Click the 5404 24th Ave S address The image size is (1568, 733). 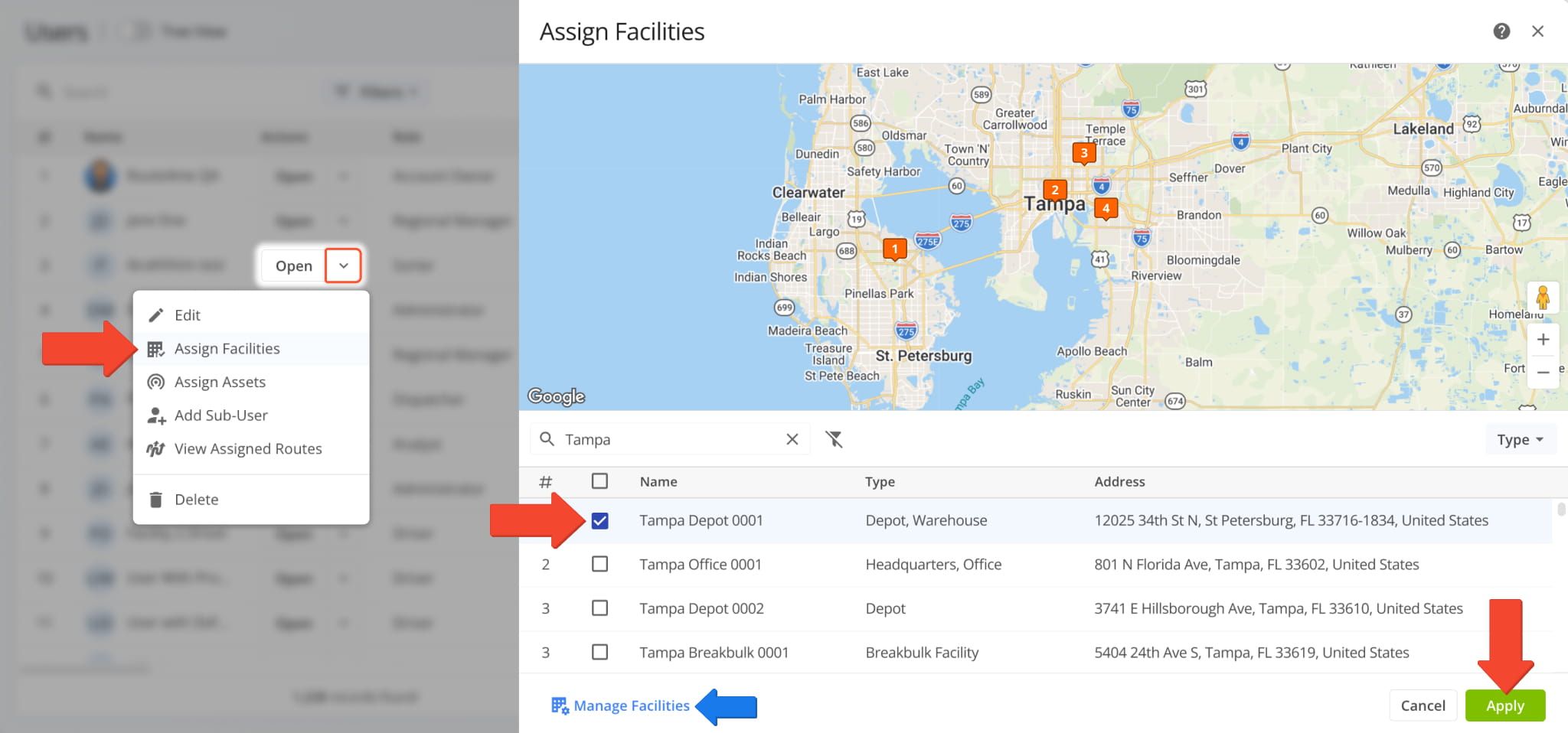pyautogui.click(x=1252, y=653)
